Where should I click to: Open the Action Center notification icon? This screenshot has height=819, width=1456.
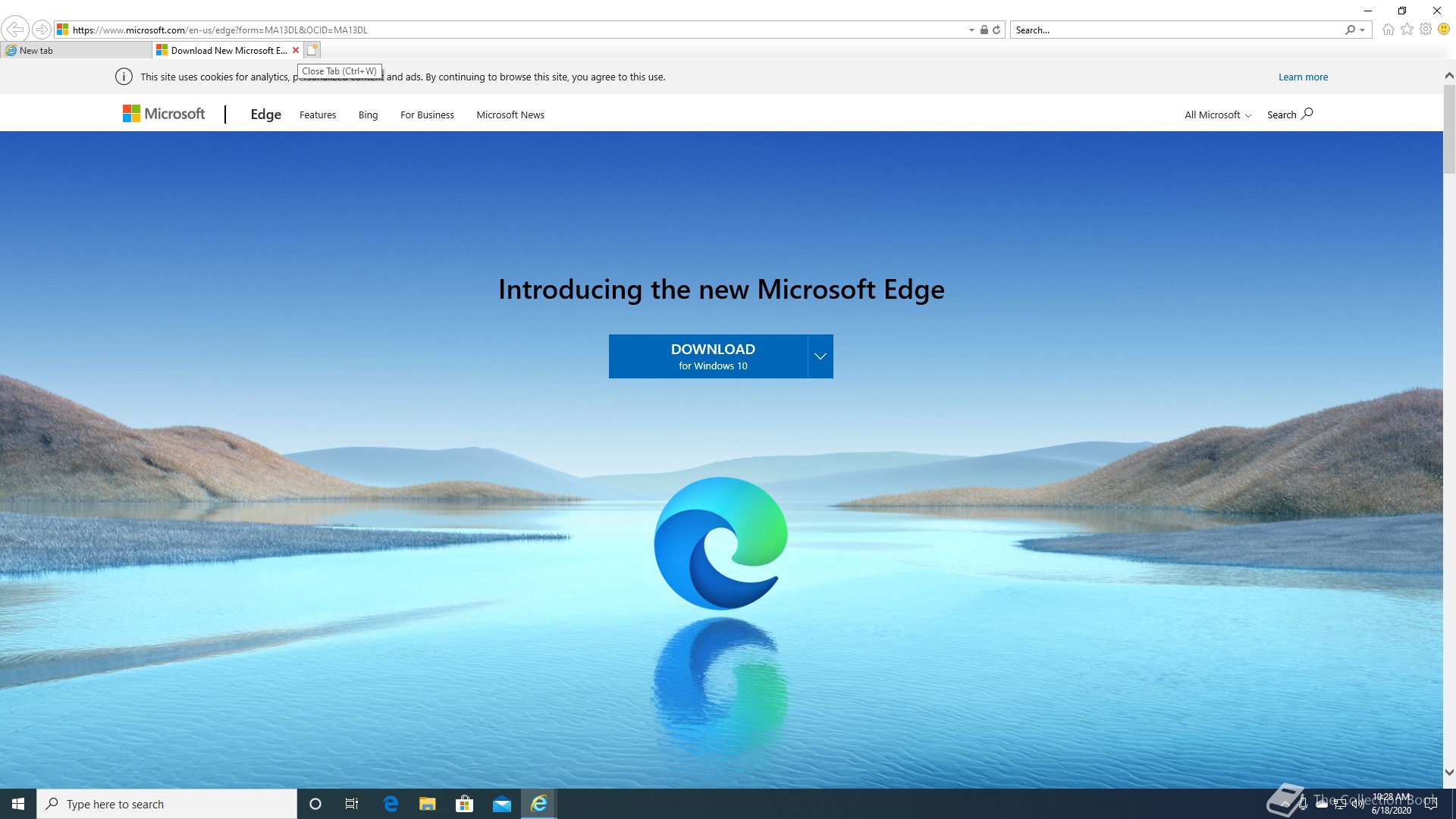tap(1431, 804)
